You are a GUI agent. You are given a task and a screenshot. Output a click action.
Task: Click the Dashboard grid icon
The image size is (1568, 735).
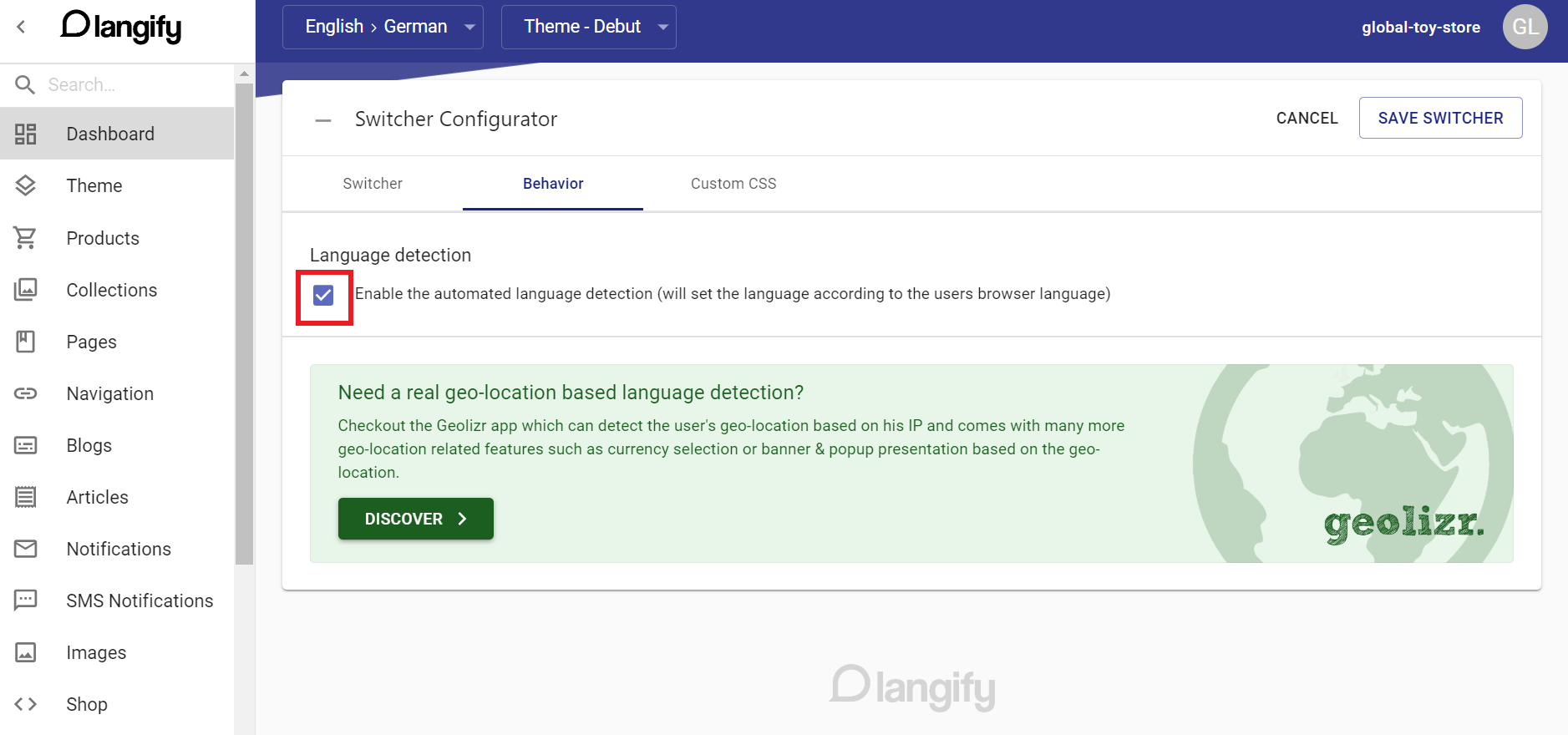coord(25,134)
